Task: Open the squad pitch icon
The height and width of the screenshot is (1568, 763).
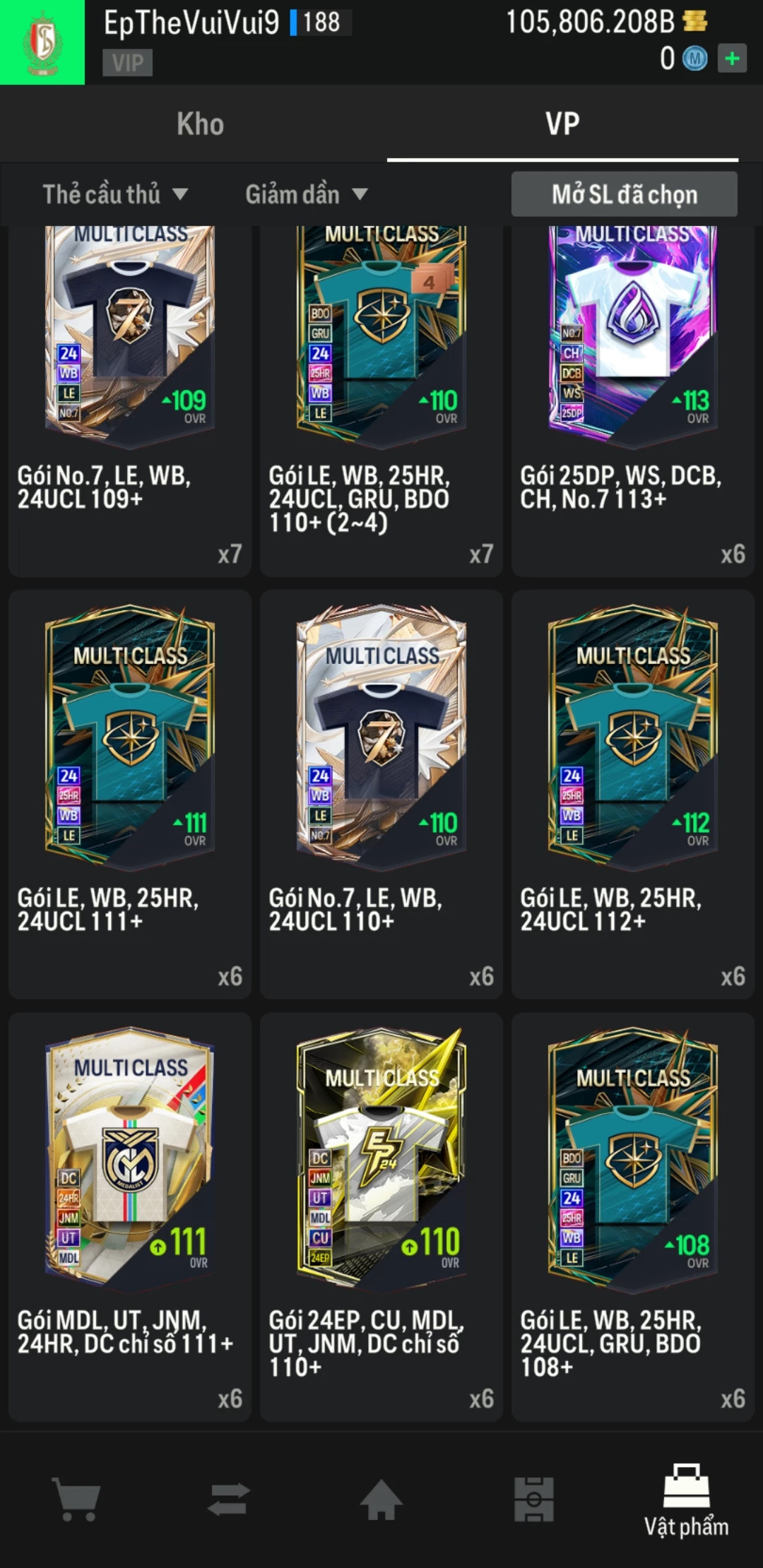Action: click(534, 1499)
